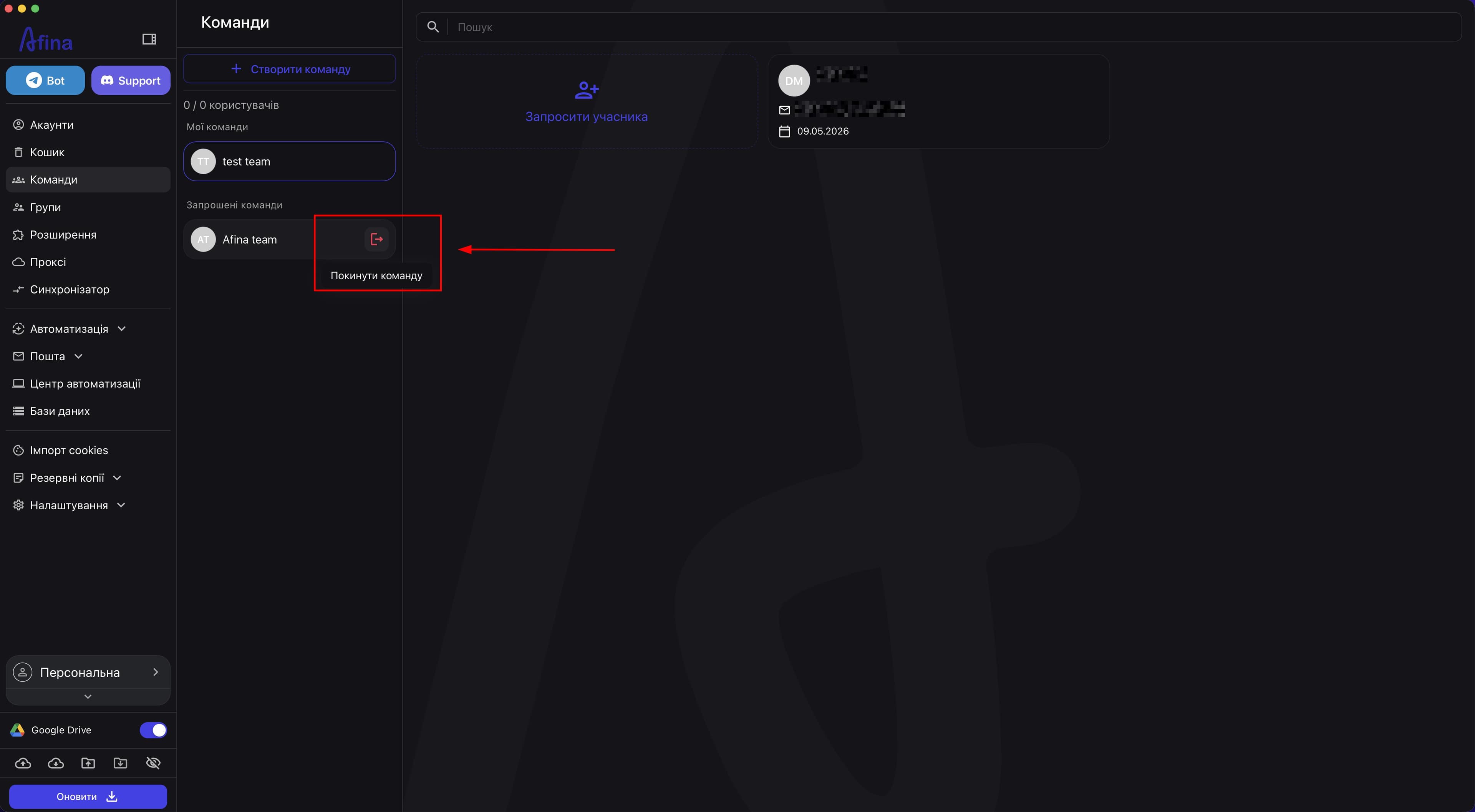Click the Оновити update button

pyautogui.click(x=88, y=797)
